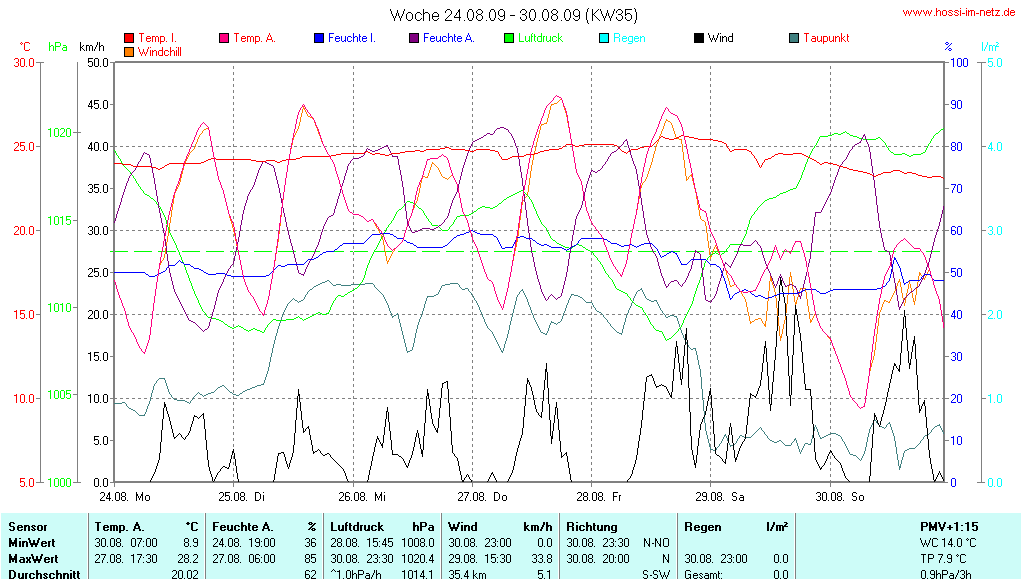Click the purple Feuchte A. legend swatch
This screenshot has height=579, width=1021.
click(x=414, y=38)
